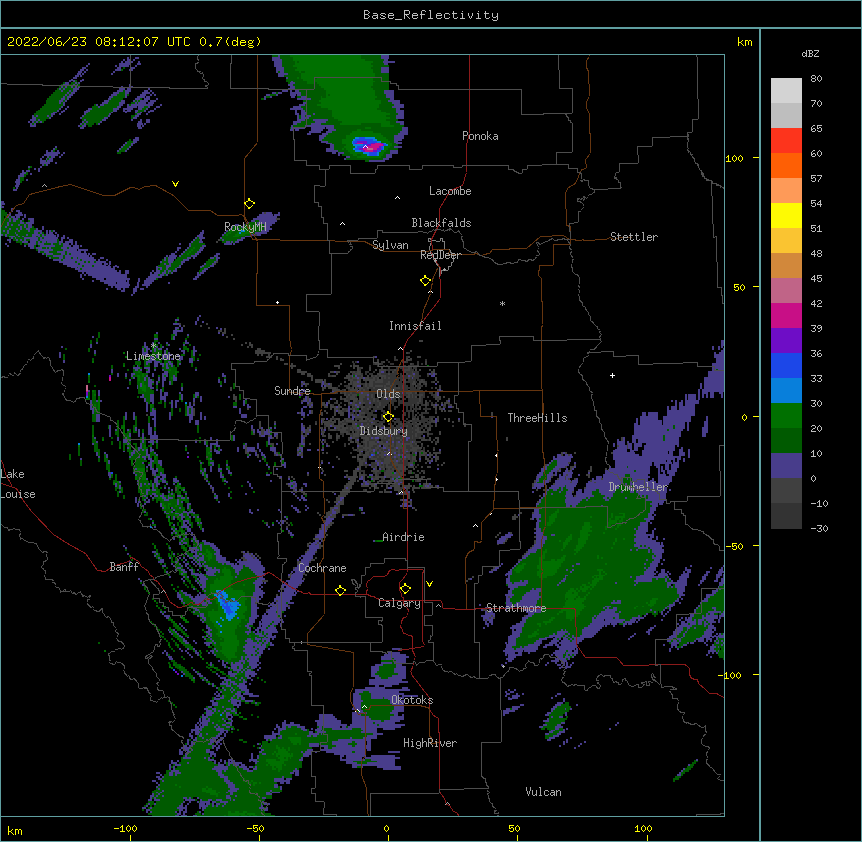
Task: Click the RockyMH label
Action: [x=245, y=227]
